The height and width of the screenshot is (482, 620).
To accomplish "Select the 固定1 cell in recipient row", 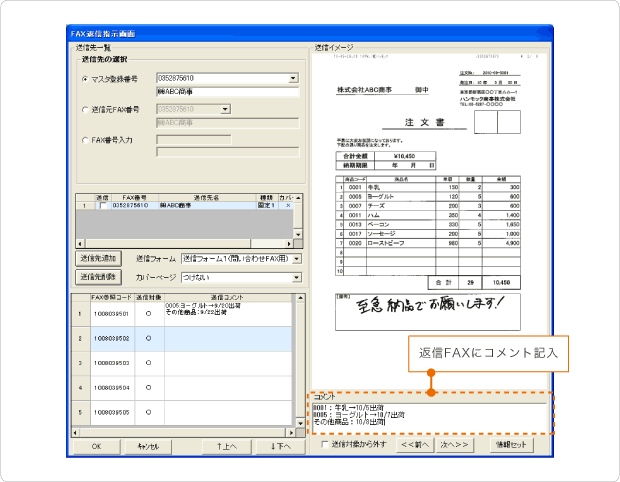I will pos(267,206).
